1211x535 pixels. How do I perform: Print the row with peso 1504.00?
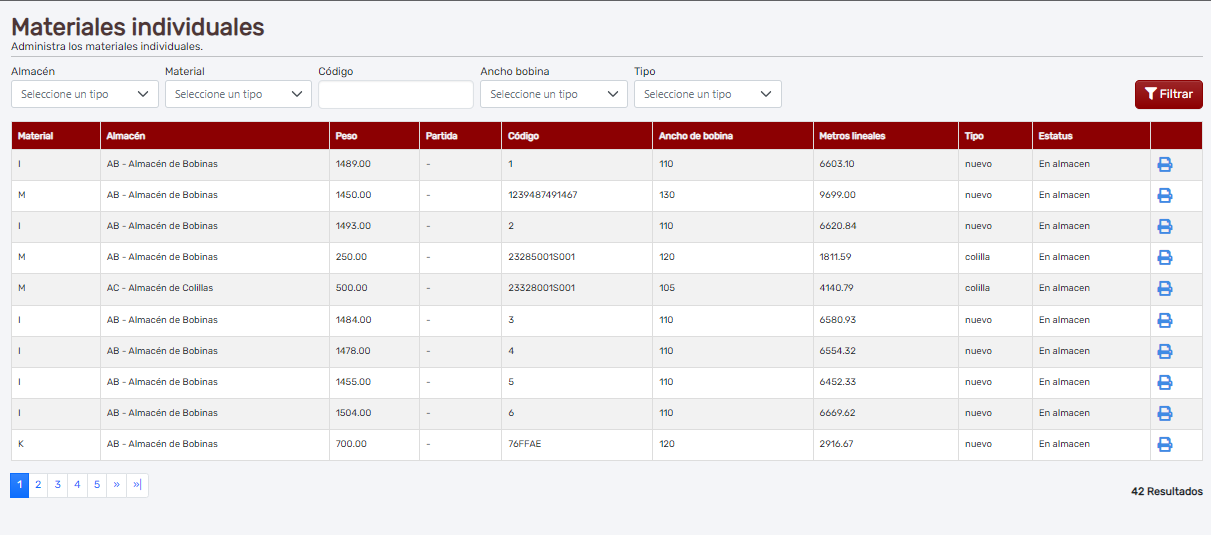[1164, 413]
